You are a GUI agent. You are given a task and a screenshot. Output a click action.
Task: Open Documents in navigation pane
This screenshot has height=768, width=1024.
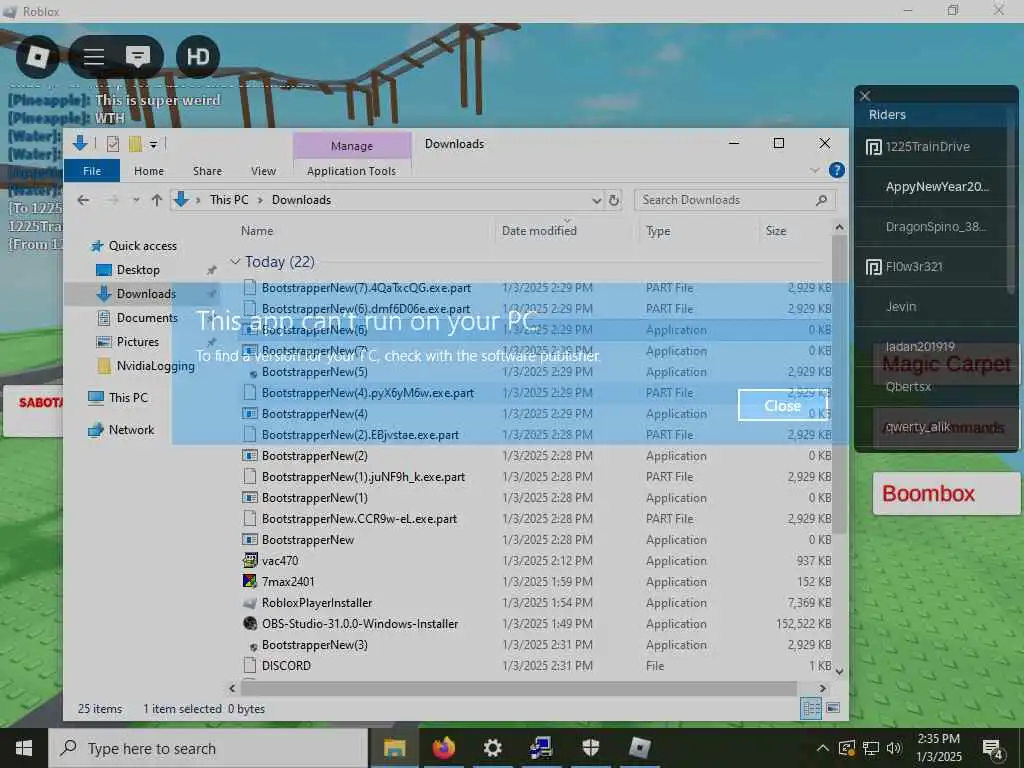(x=147, y=318)
